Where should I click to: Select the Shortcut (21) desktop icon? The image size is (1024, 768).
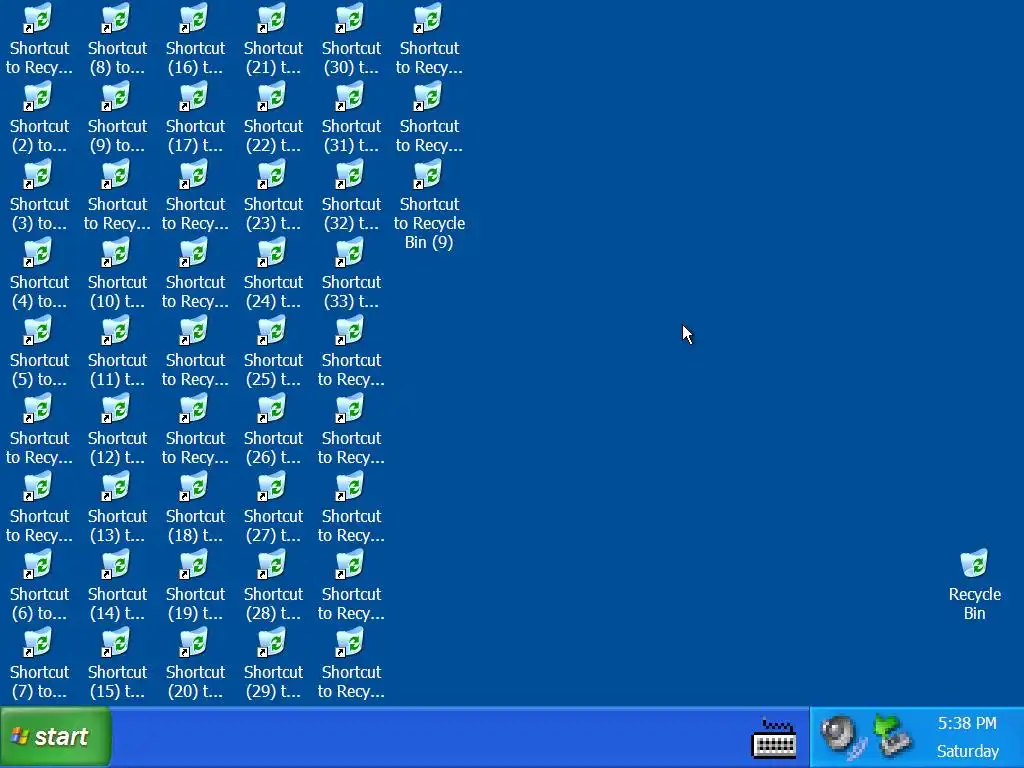(274, 40)
